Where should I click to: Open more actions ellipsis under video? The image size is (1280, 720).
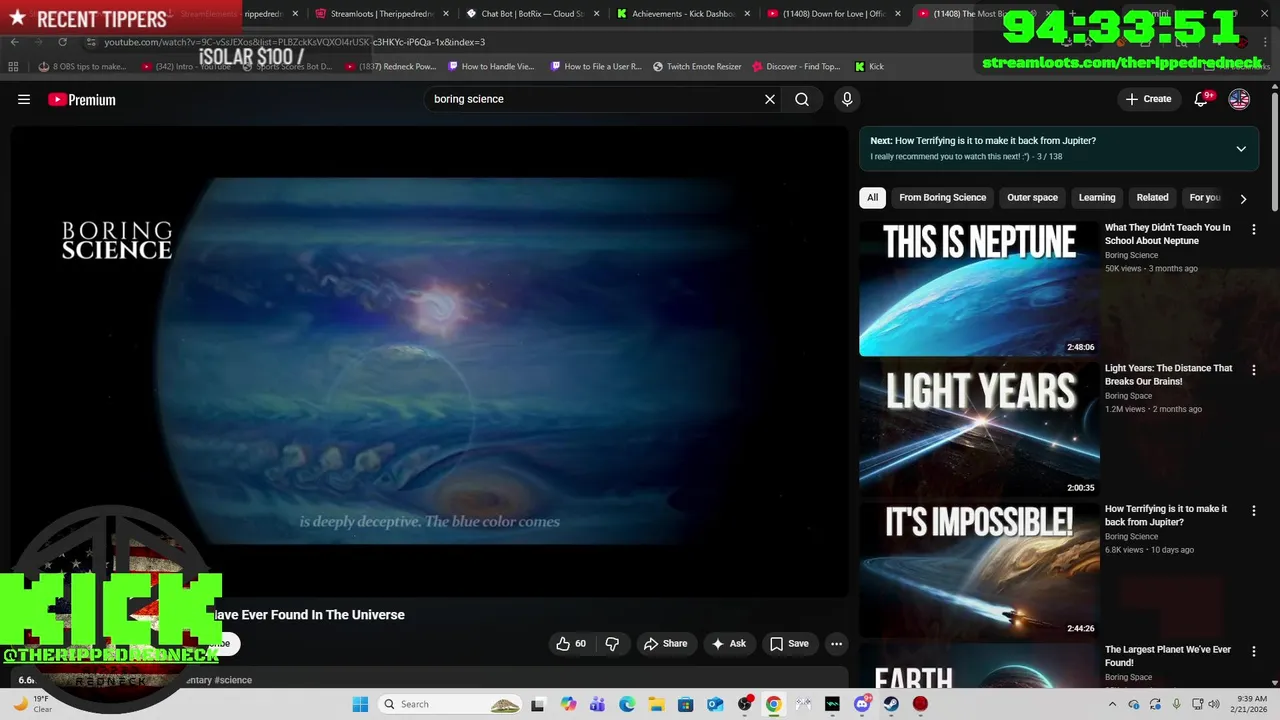click(x=837, y=644)
